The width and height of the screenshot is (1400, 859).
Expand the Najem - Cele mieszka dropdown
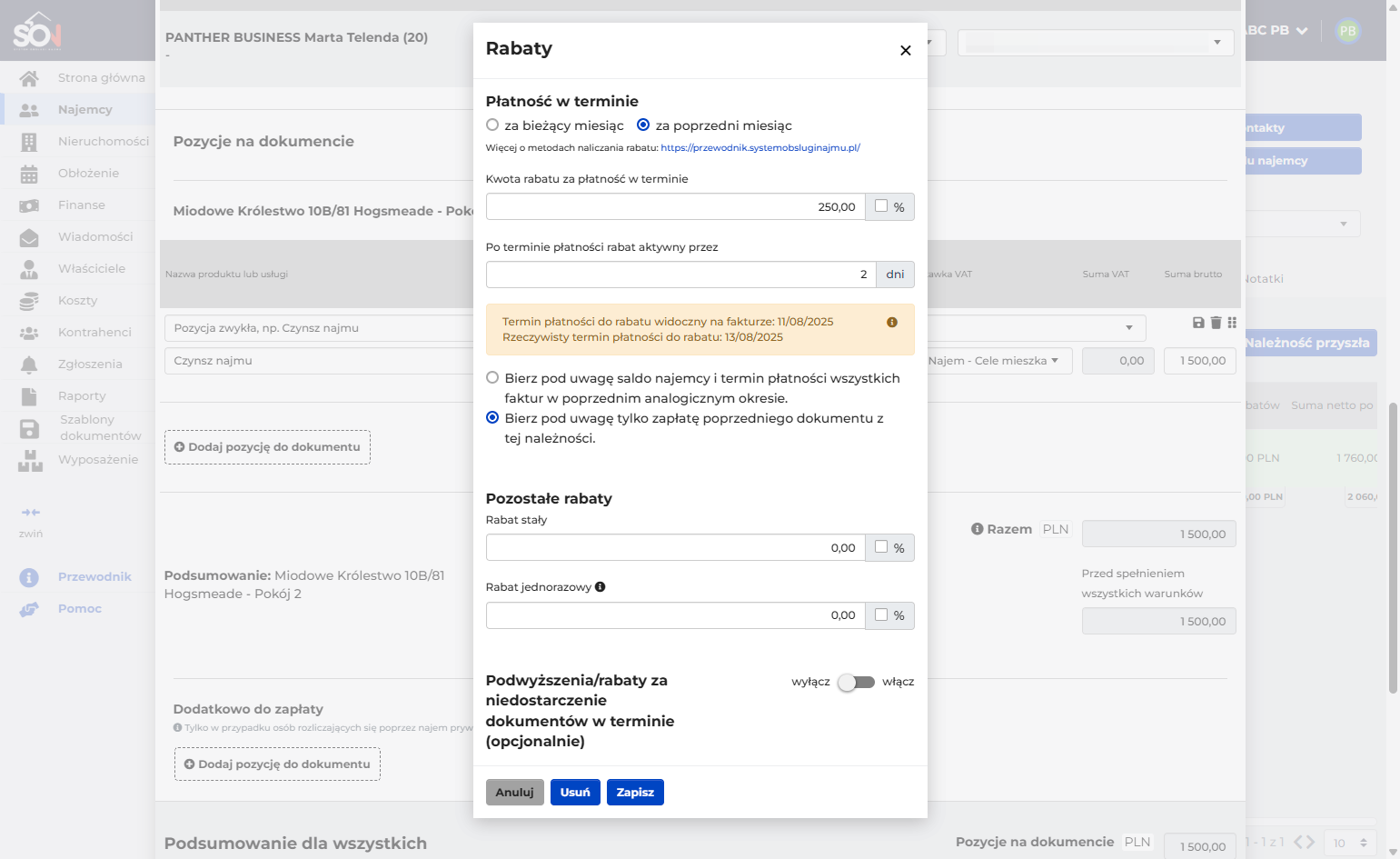(x=997, y=361)
